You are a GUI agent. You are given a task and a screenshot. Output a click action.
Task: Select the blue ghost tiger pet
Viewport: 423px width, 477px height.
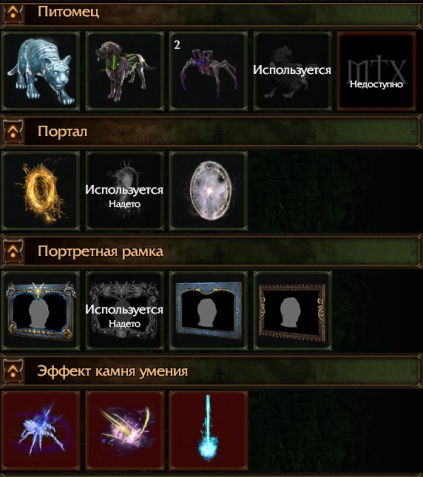point(41,71)
